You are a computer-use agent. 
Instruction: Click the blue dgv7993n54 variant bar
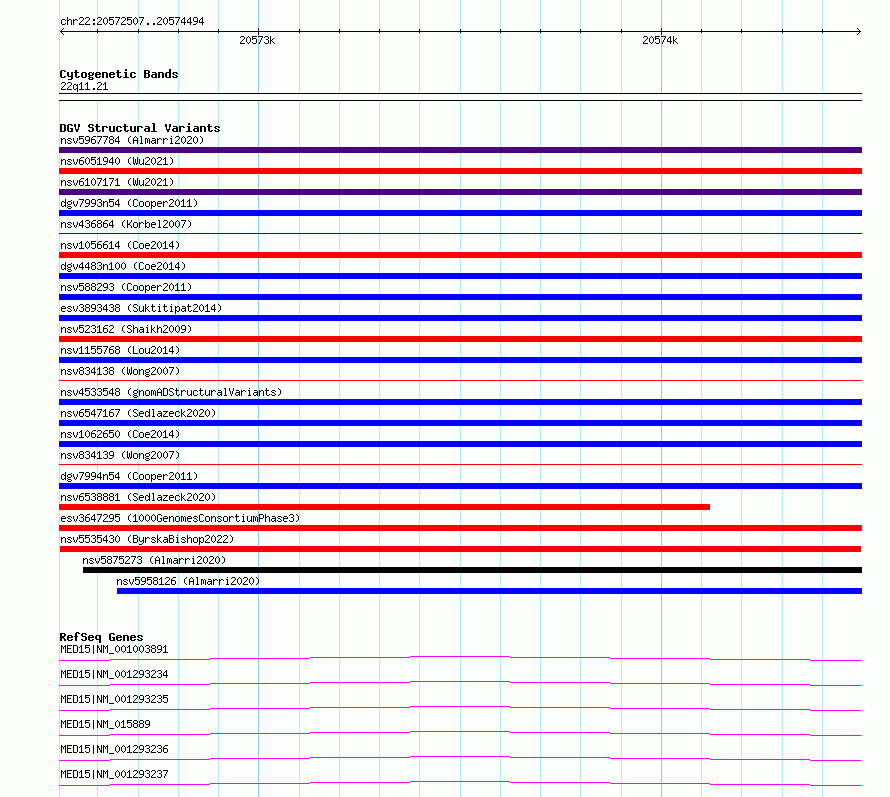(x=460, y=213)
